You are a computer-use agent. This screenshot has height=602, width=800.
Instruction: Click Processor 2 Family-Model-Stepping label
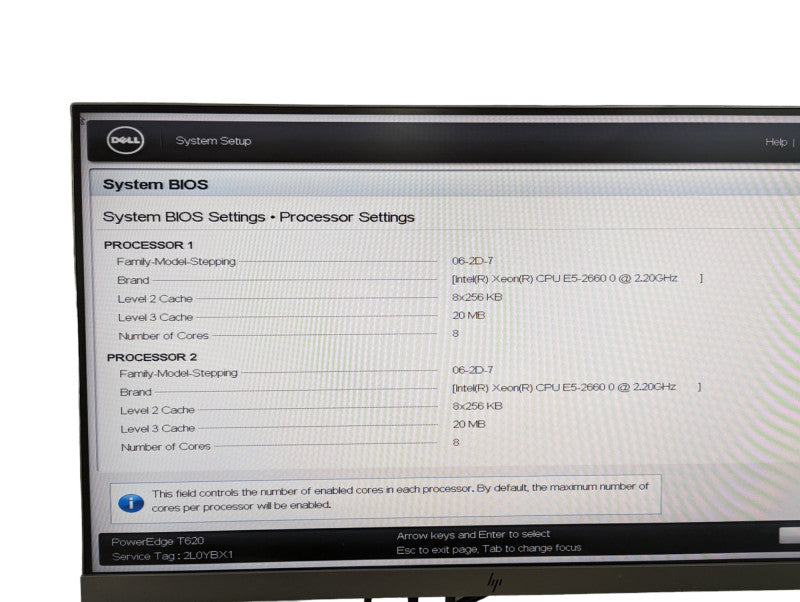pos(179,373)
